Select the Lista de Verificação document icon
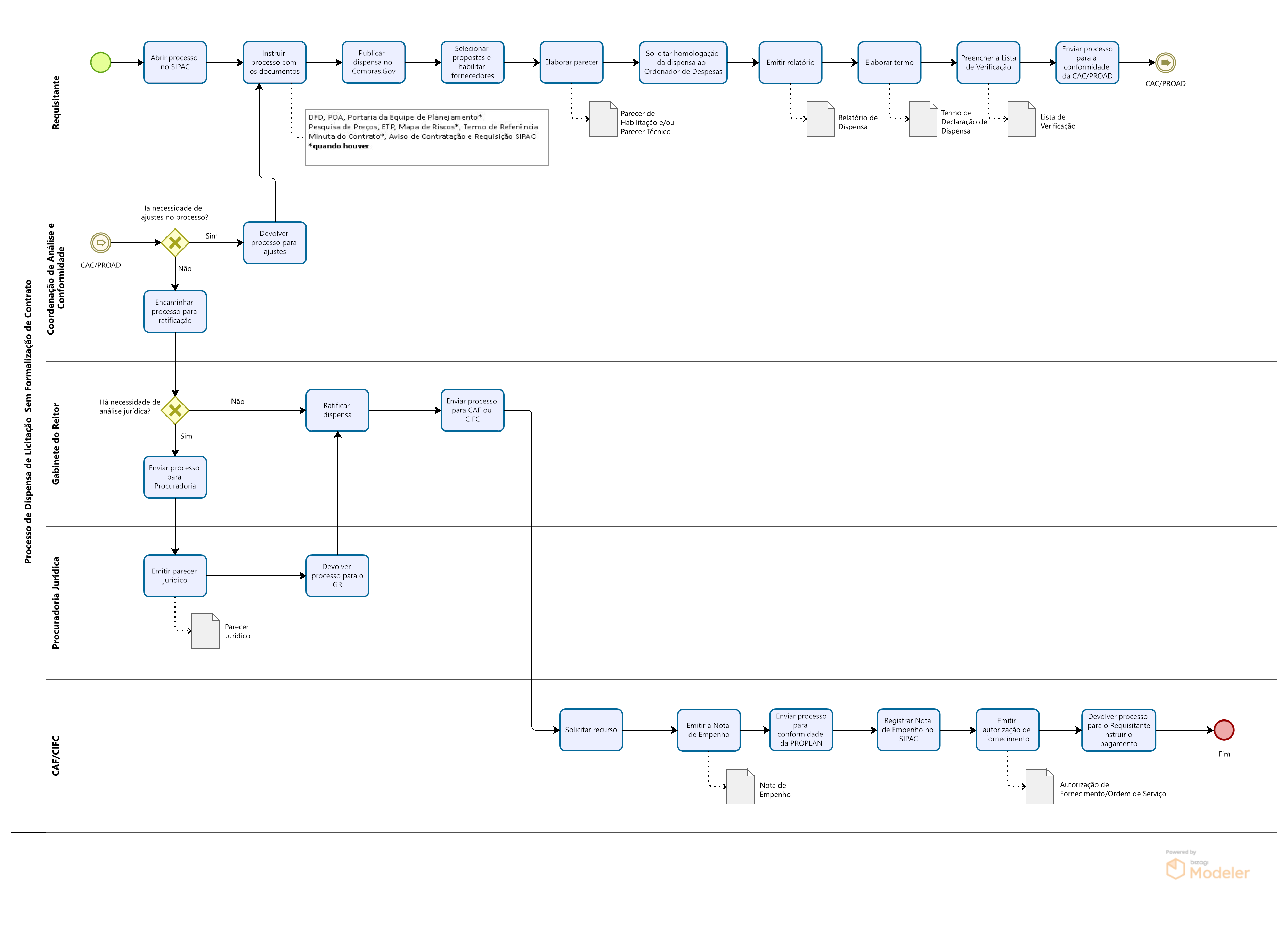Viewport: 1288px width, 934px height. point(1021,119)
